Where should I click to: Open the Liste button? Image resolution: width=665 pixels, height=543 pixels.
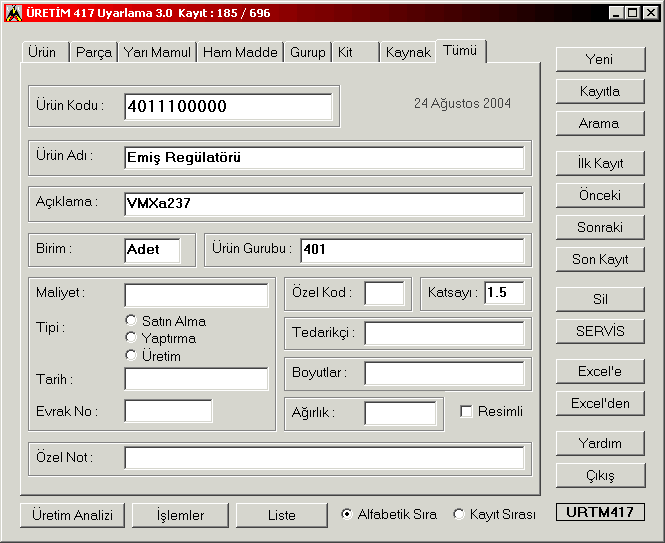[282, 515]
